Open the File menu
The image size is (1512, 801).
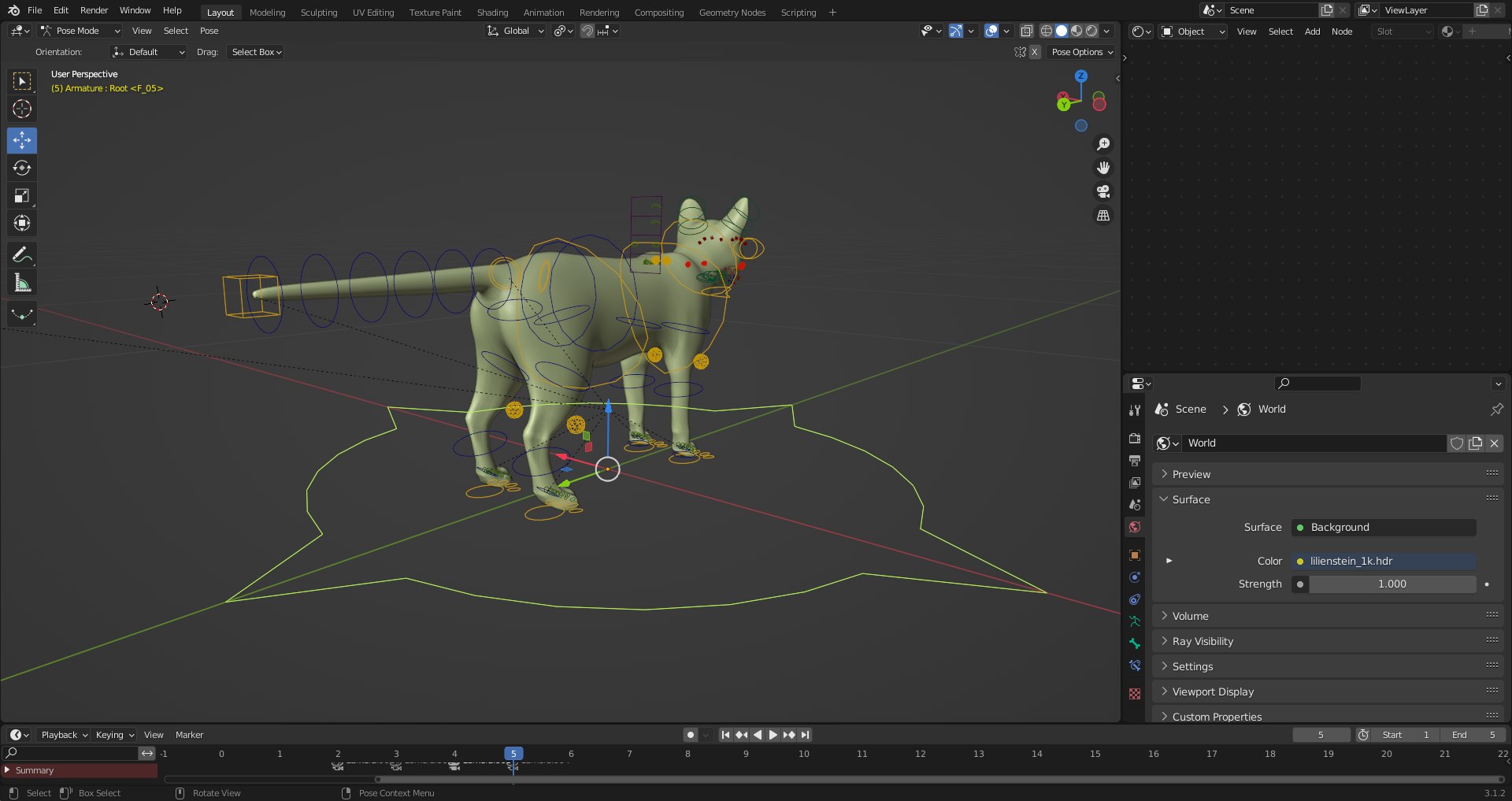tap(35, 10)
